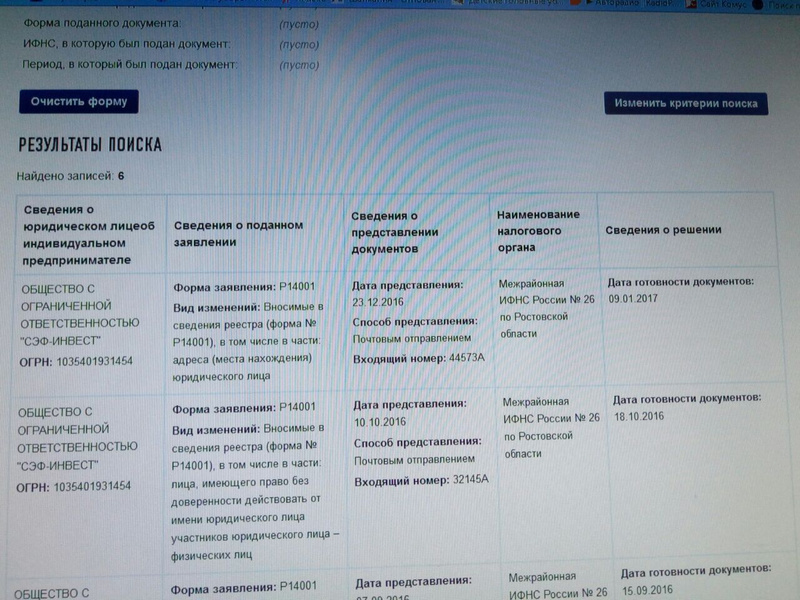This screenshot has height=600, width=800.
Task: Open the 'Сайт Комус' bookmark
Action: point(716,4)
